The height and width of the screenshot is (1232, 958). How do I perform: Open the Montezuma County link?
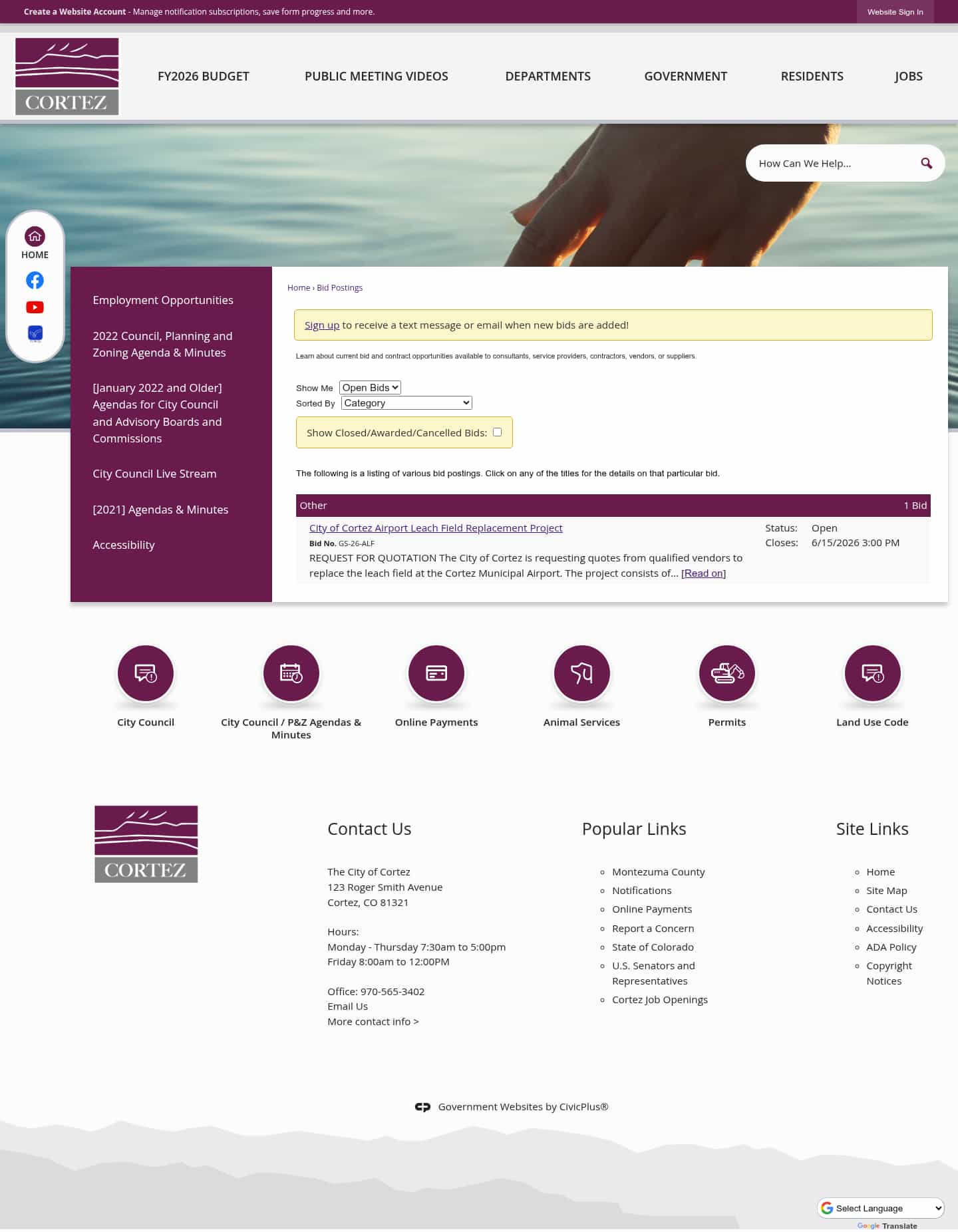click(x=659, y=872)
